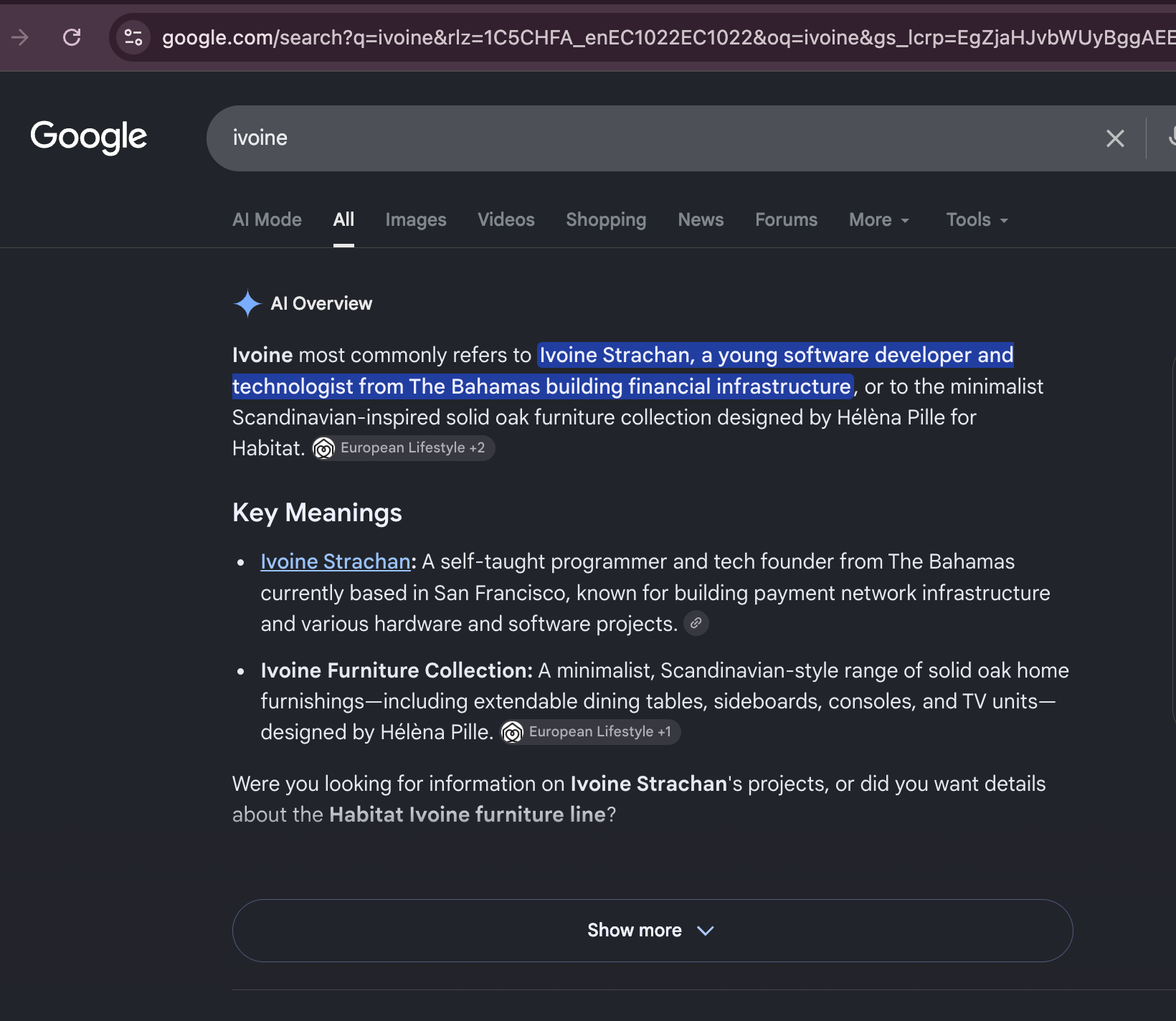This screenshot has height=1021, width=1176.
Task: Click the bold 'Habitat Ivoine furniture line' text
Action: tap(468, 815)
